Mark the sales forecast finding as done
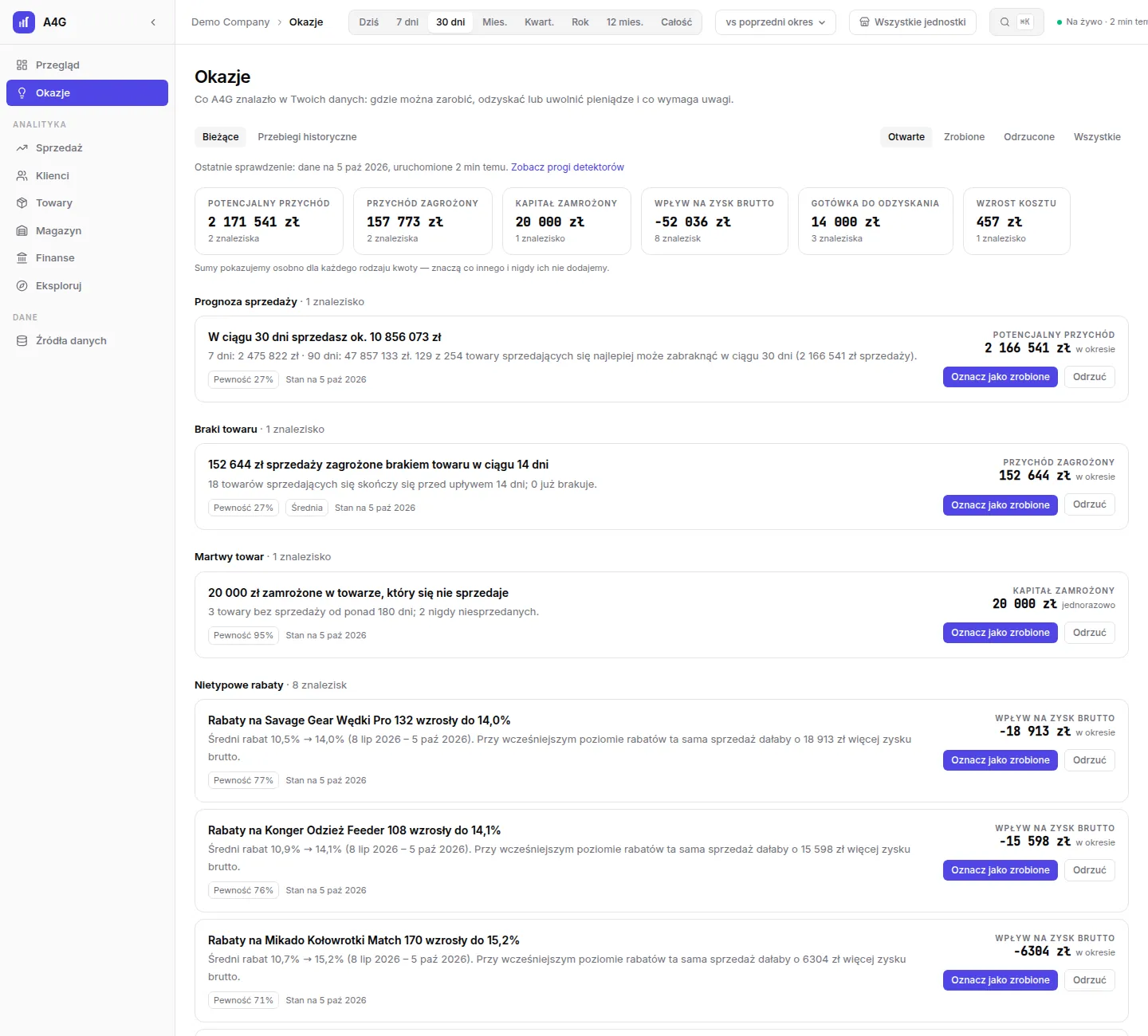 click(1000, 377)
